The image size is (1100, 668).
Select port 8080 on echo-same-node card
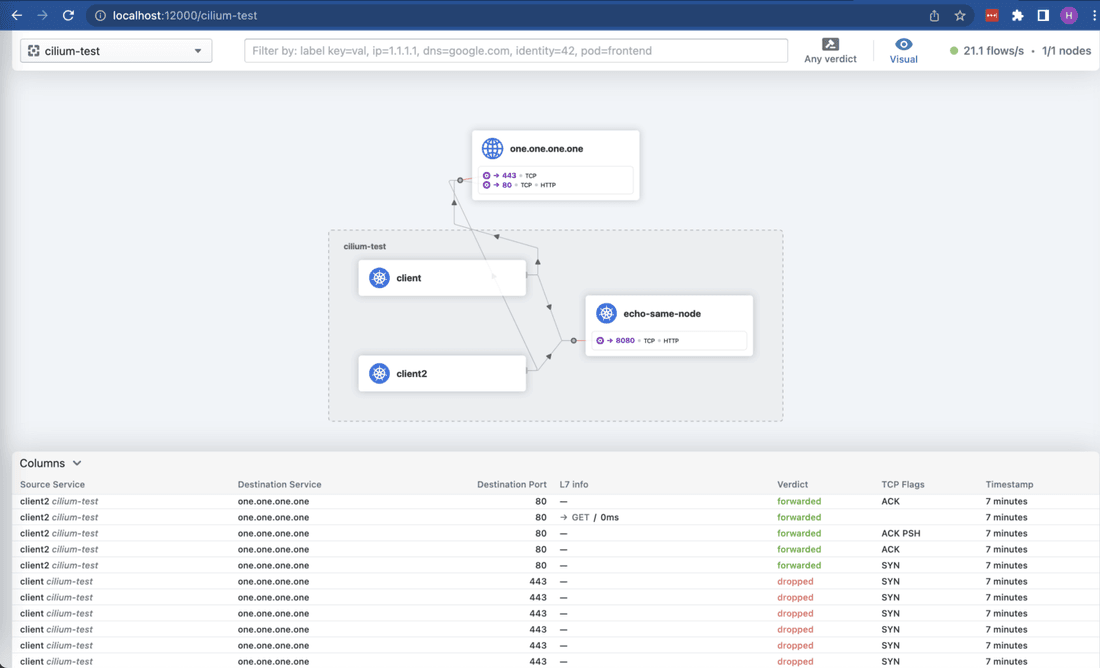pos(624,341)
